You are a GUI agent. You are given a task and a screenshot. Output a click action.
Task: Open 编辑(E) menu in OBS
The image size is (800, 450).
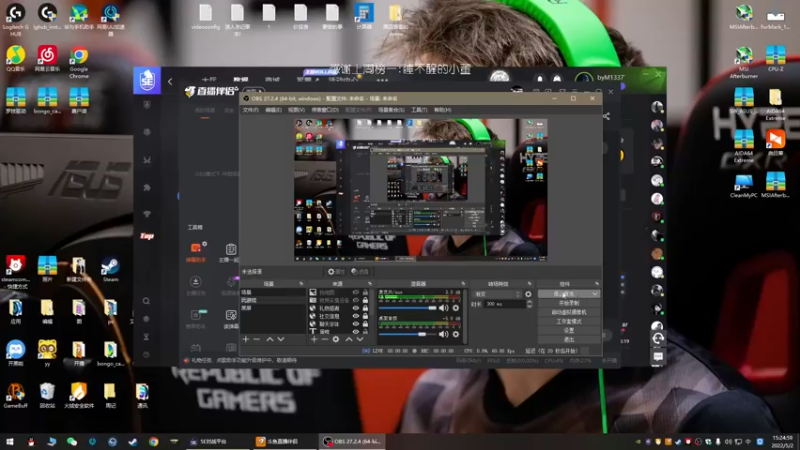click(273, 110)
